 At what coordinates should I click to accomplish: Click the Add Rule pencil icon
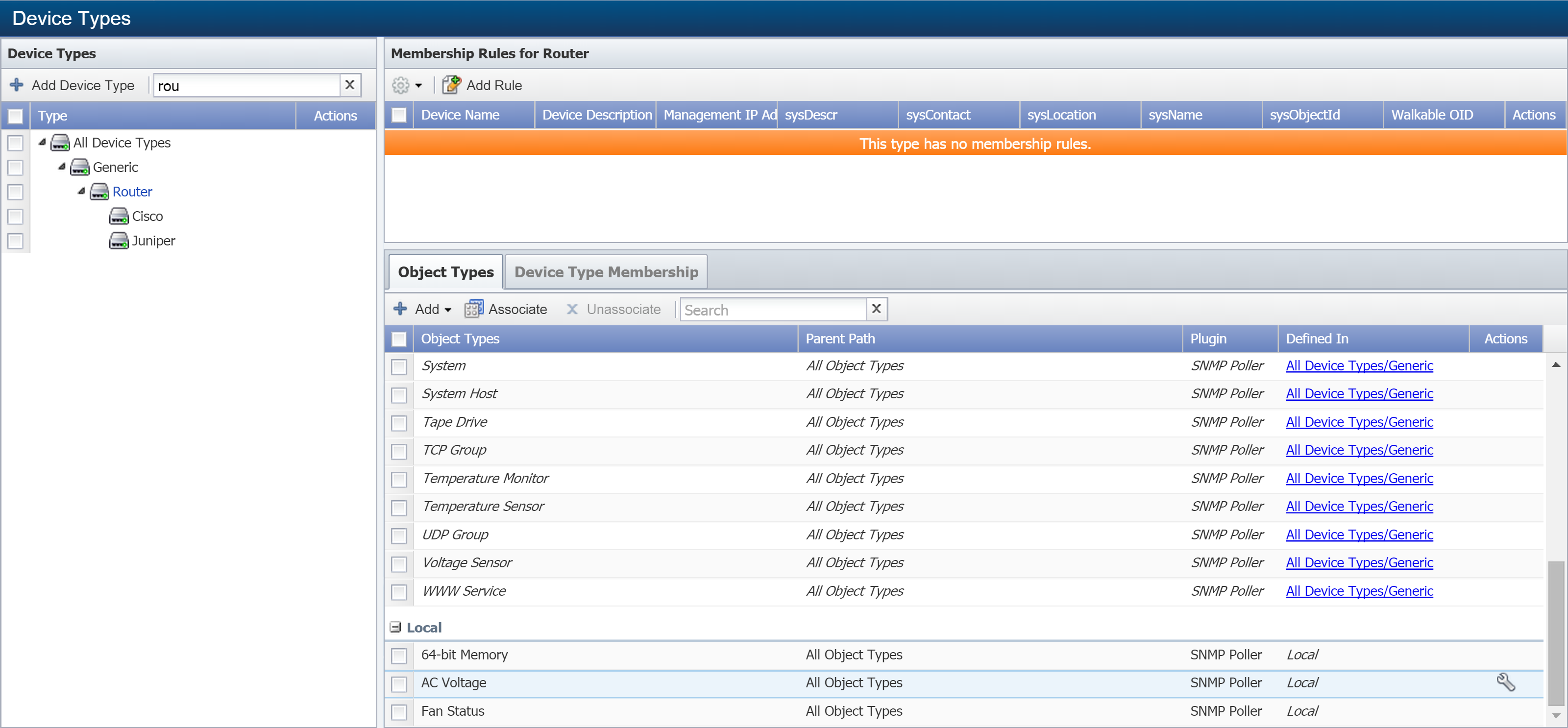(x=452, y=85)
